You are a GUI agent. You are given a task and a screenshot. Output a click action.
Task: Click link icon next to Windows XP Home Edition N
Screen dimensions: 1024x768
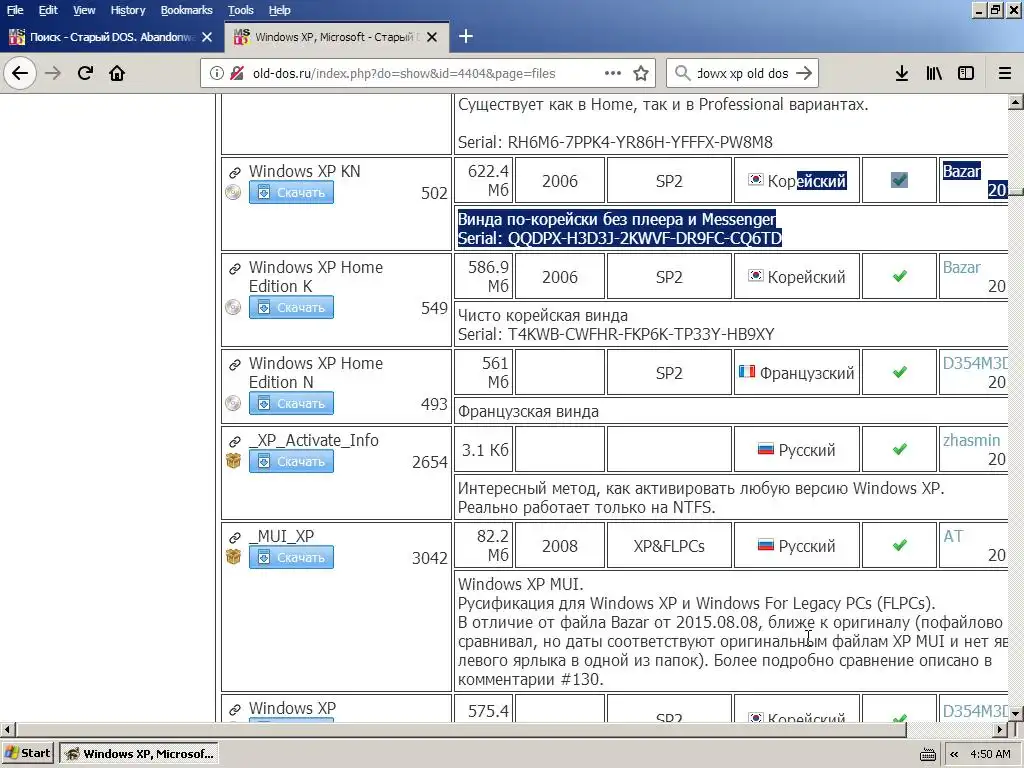[x=234, y=364]
